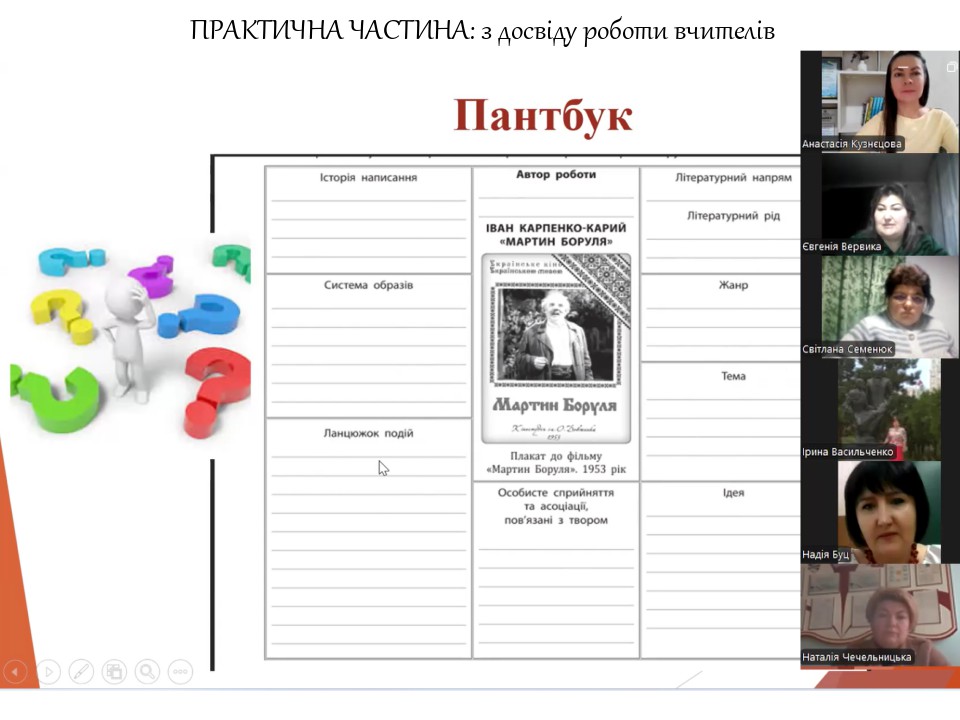This screenshot has height=720, width=960.
Task: Click the 'Літературний напрям' field label
Action: tap(733, 178)
